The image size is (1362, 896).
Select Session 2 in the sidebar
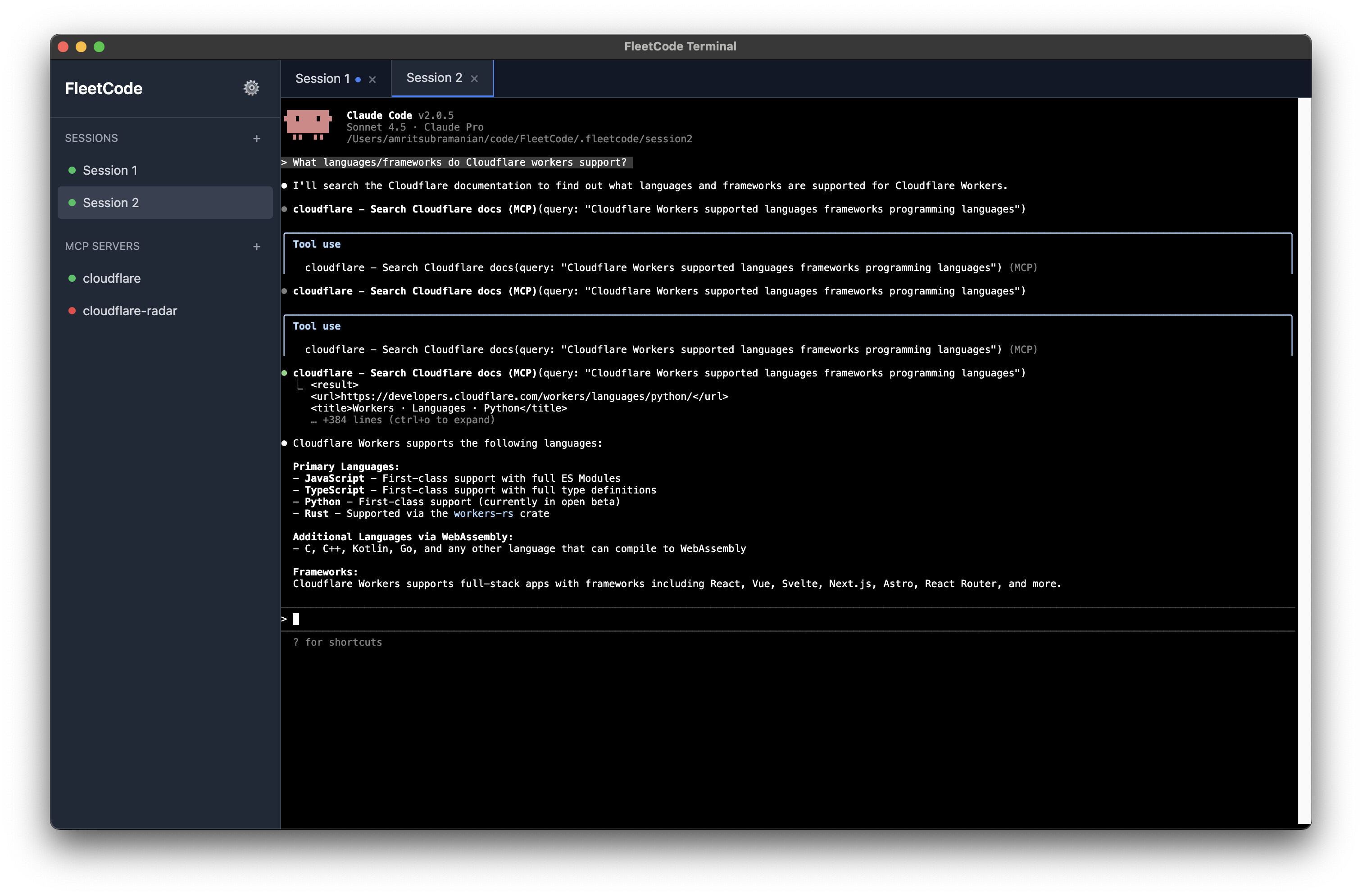(x=111, y=203)
